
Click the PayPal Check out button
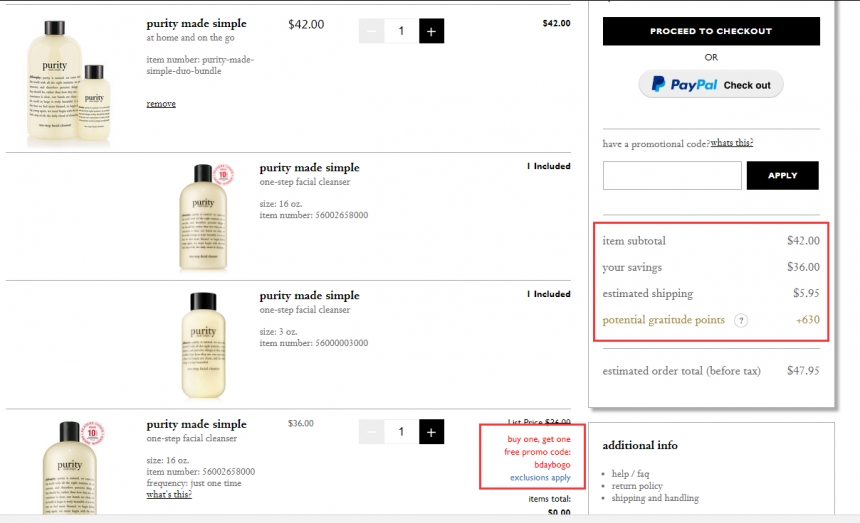[x=711, y=85]
